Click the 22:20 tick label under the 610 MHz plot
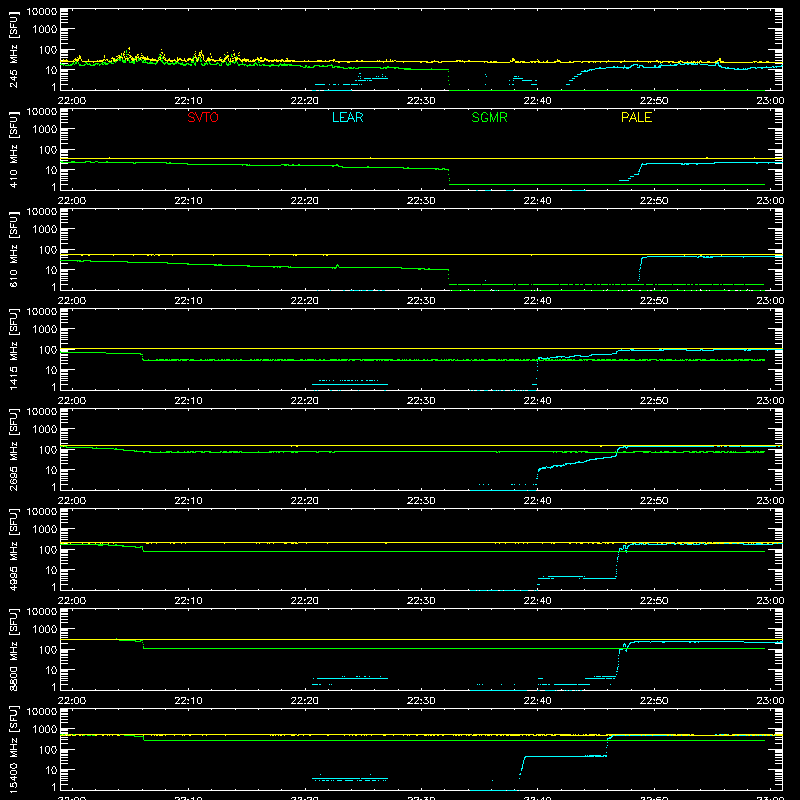Viewport: 800px width, 800px height. [x=305, y=301]
